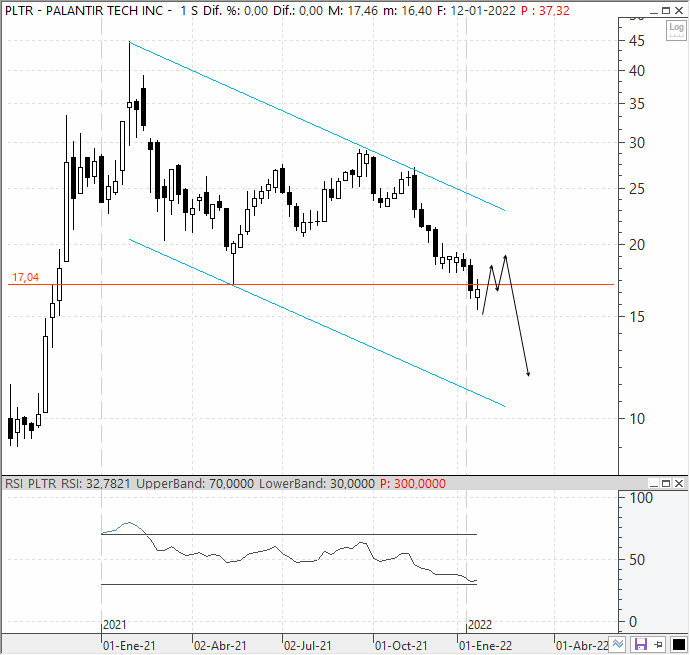Click the 02-Jul-21 date axis label
The image size is (690, 655).
308,646
